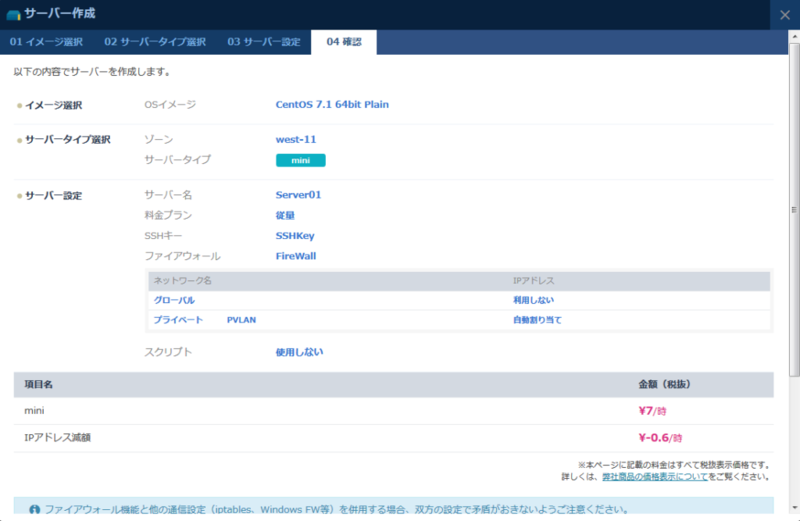This screenshot has height=521, width=800.
Task: Switch to 02 サーバータイプ選択 tab
Action: [155, 42]
